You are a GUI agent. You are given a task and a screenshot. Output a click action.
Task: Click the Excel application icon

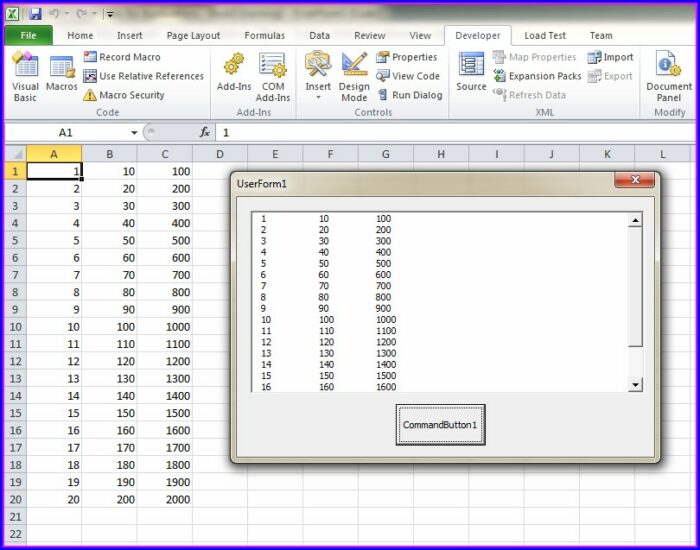tap(12, 14)
